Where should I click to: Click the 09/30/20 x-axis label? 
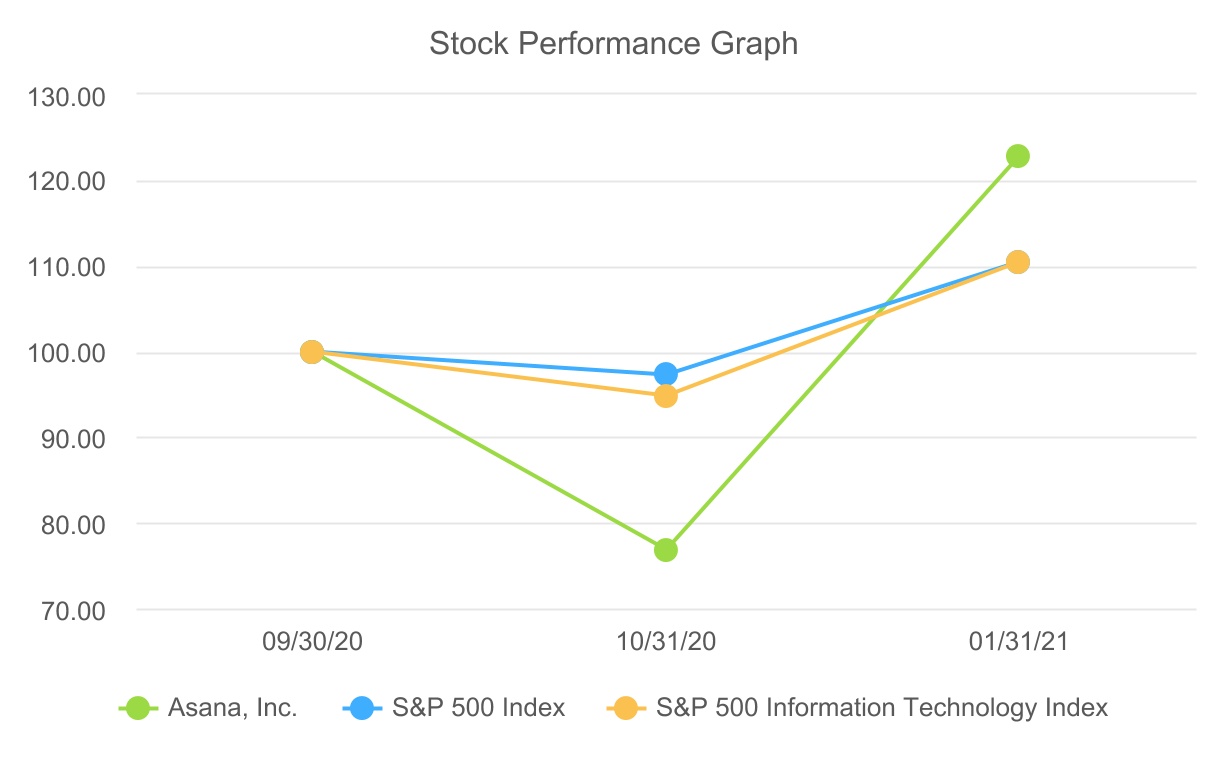[x=312, y=642]
